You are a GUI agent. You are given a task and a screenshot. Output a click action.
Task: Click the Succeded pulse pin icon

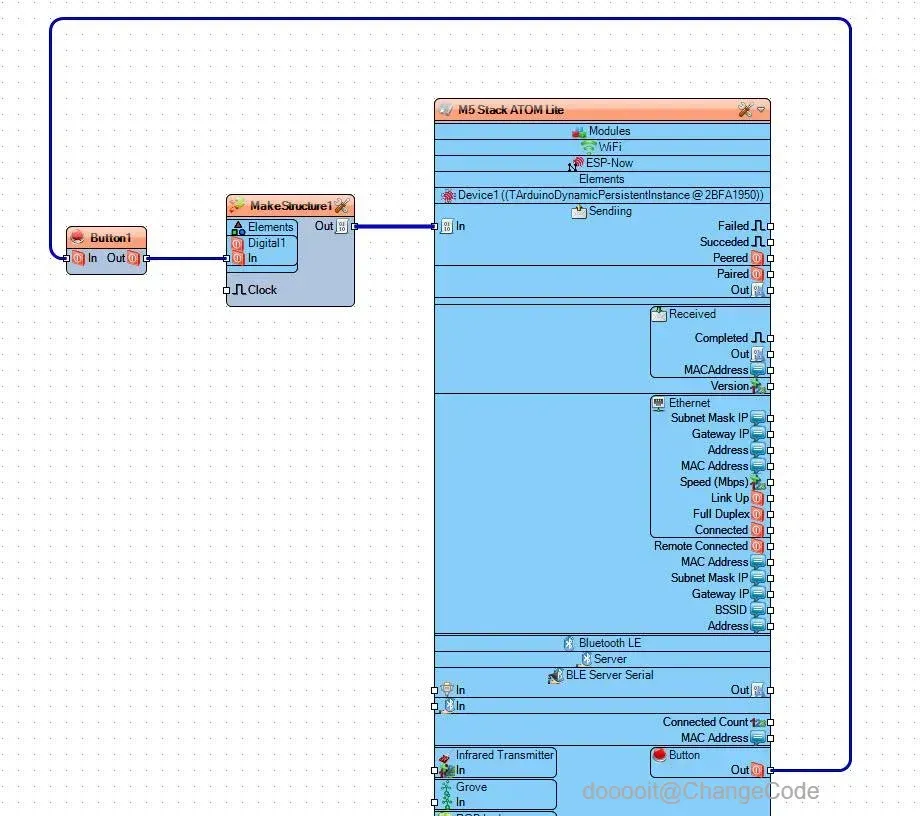click(x=758, y=242)
